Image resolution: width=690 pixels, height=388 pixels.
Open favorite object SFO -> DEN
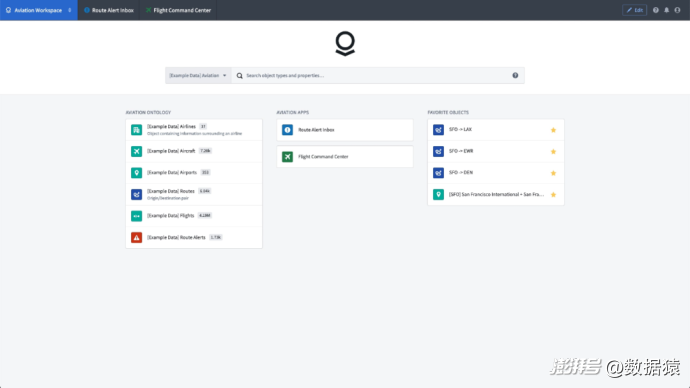(496, 173)
